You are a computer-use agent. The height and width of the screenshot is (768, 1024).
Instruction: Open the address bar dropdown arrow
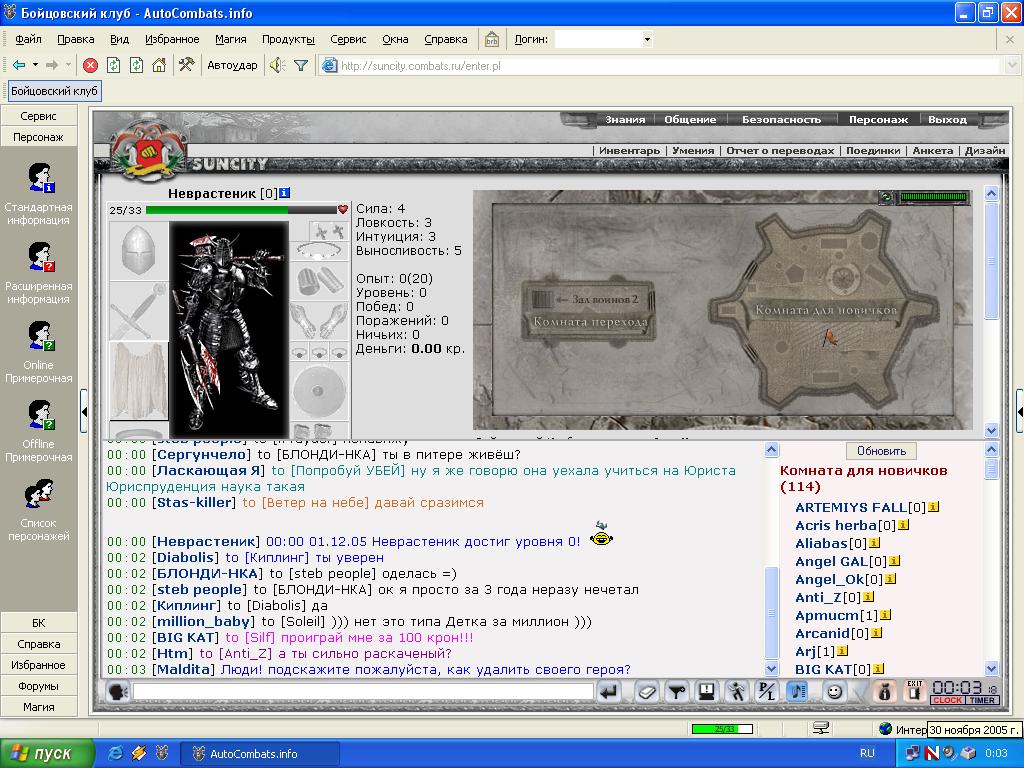coord(1012,65)
